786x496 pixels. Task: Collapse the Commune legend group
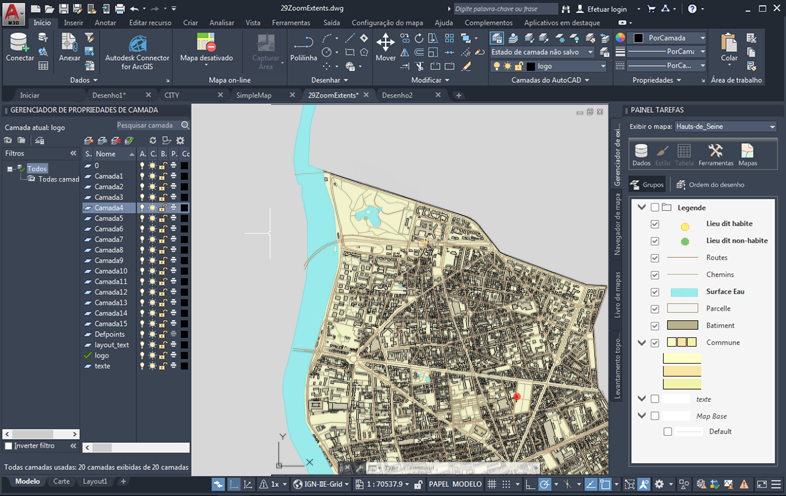[641, 343]
